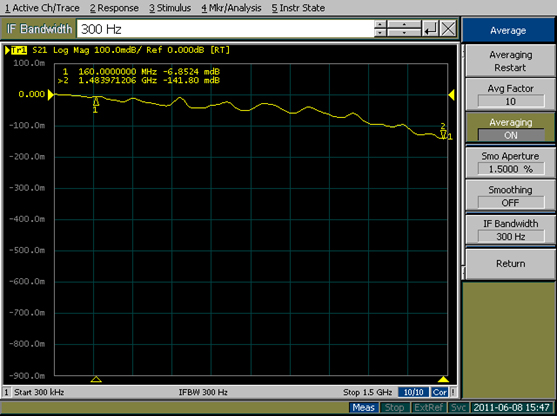
Task: Click the ExtRef status indicator
Action: coord(428,407)
